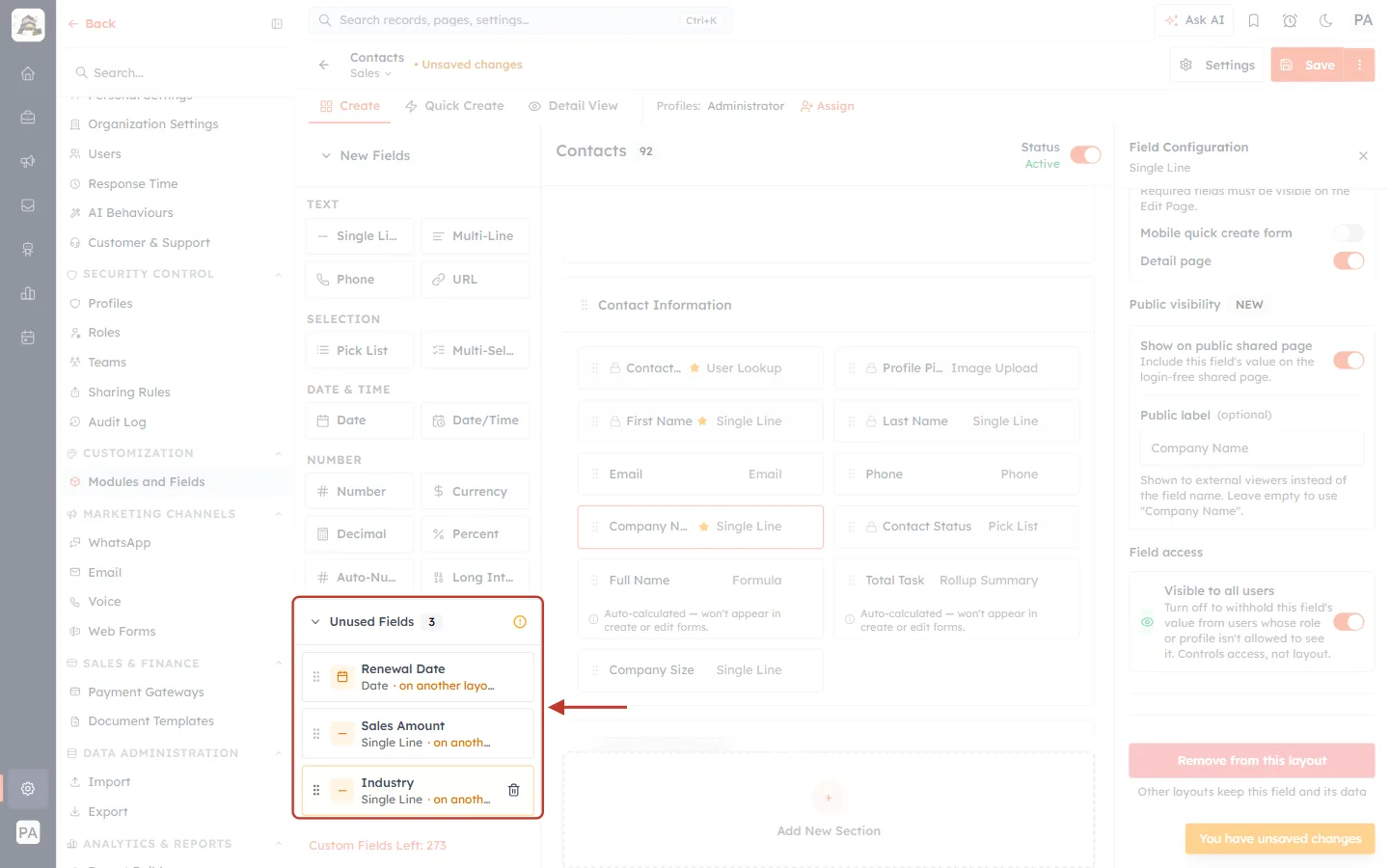Viewport: 1389px width, 868px height.
Task: Collapse the Unused Fields section
Action: click(x=315, y=622)
